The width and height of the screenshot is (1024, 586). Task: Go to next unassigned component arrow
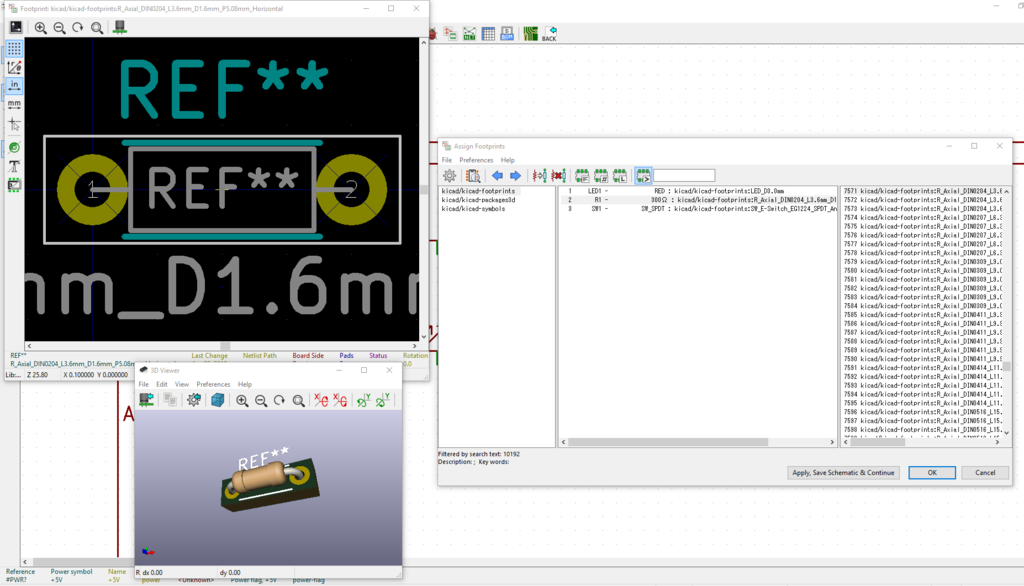(515, 176)
